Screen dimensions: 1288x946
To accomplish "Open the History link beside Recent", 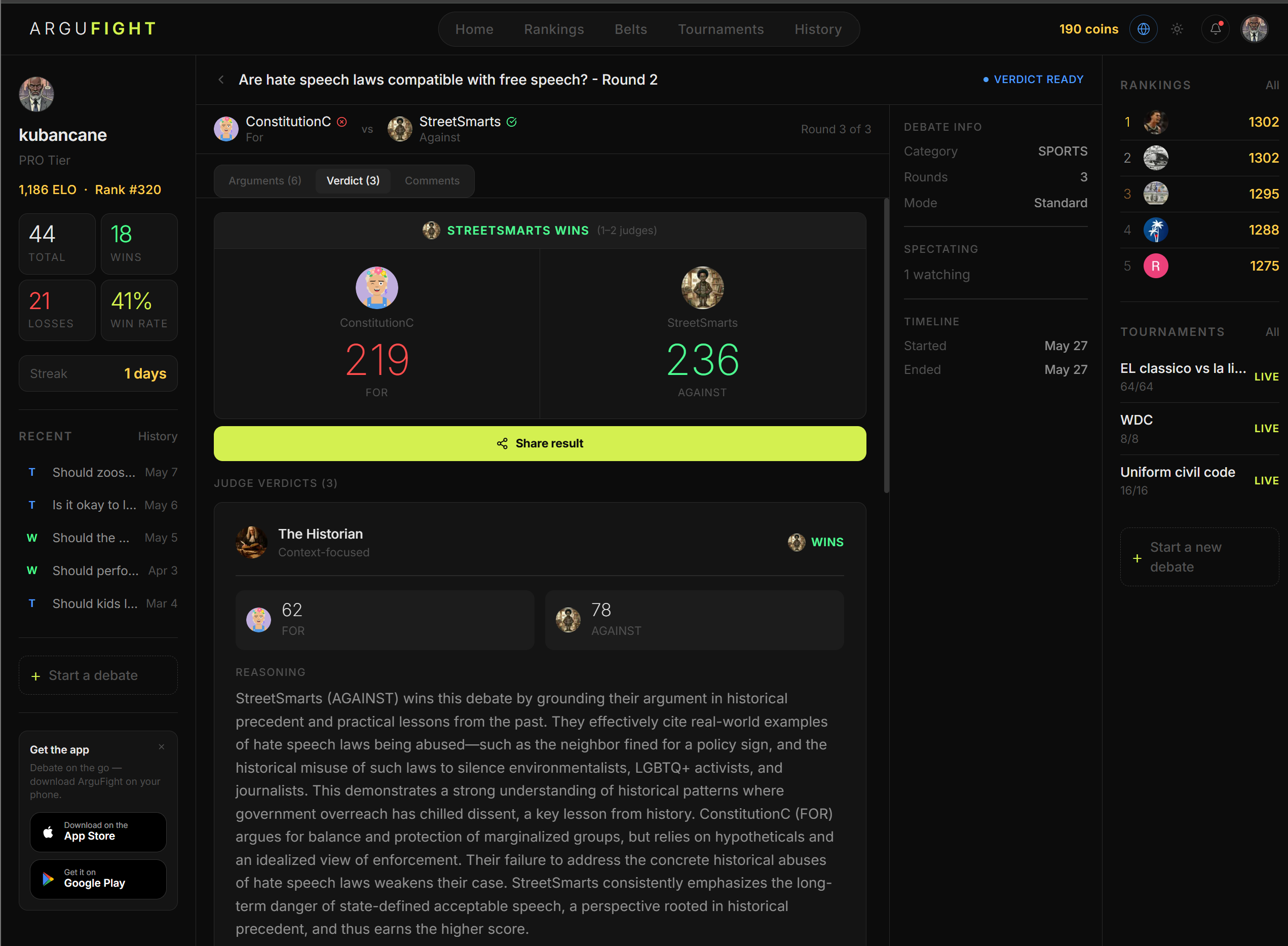I will click(158, 436).
